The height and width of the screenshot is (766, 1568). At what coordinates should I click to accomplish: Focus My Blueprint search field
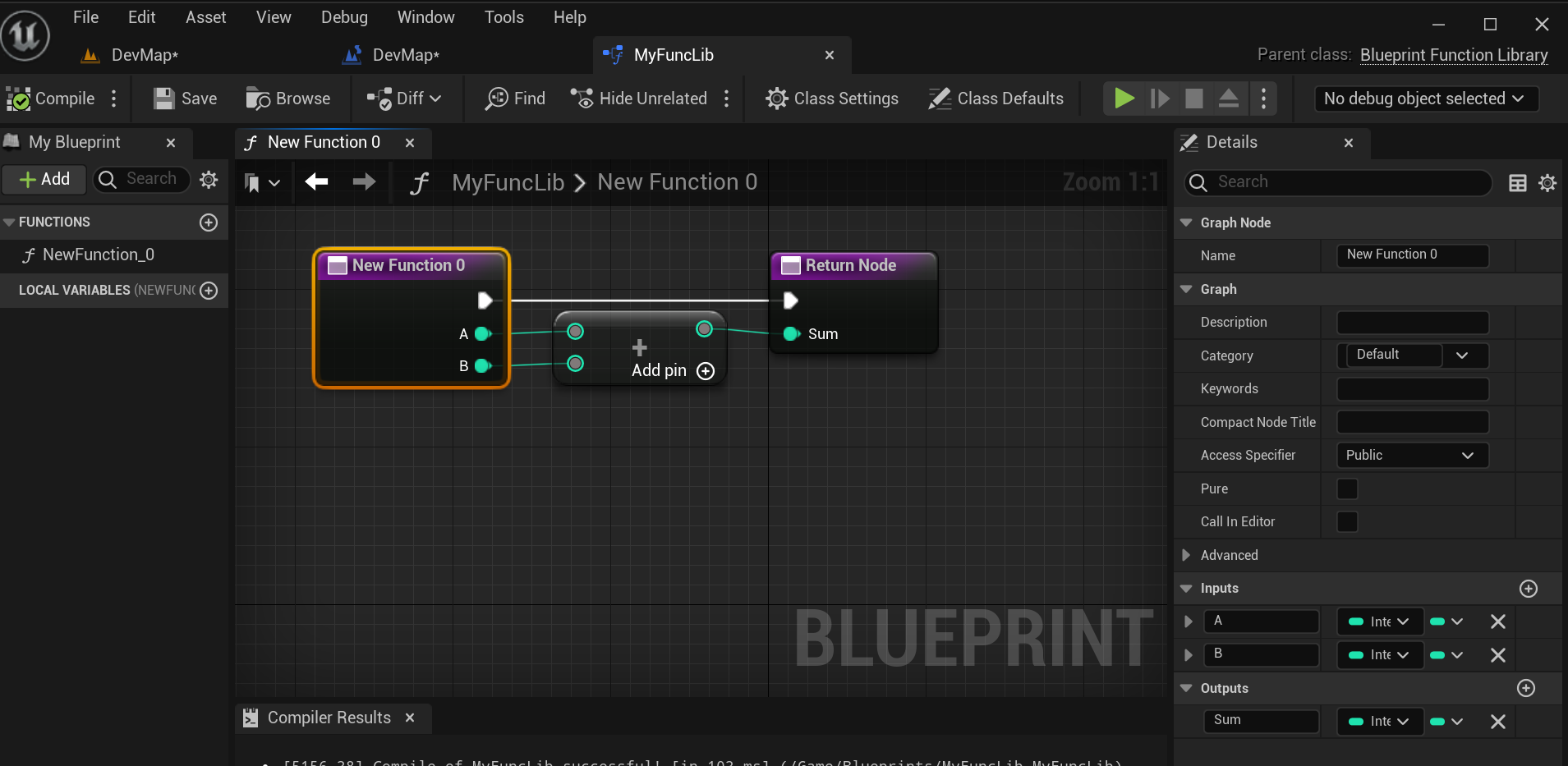142,179
